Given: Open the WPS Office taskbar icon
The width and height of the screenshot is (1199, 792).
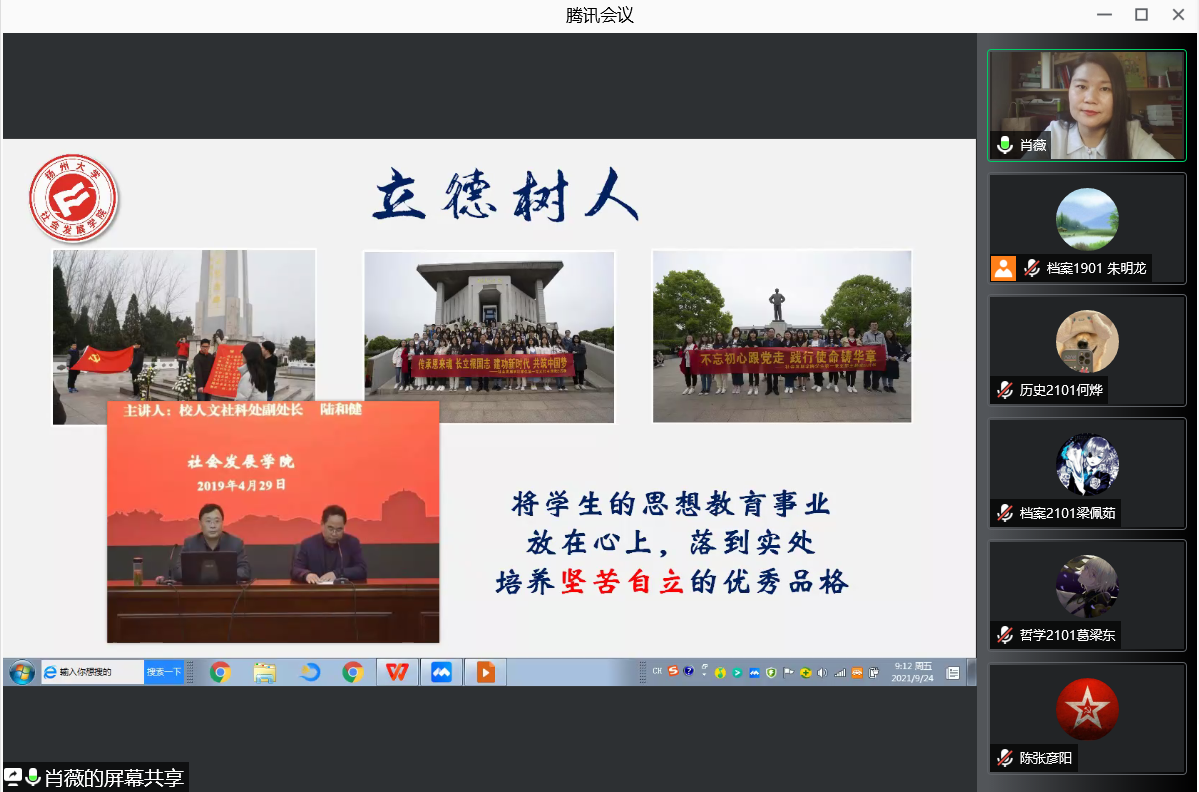Looking at the screenshot, I should point(397,672).
